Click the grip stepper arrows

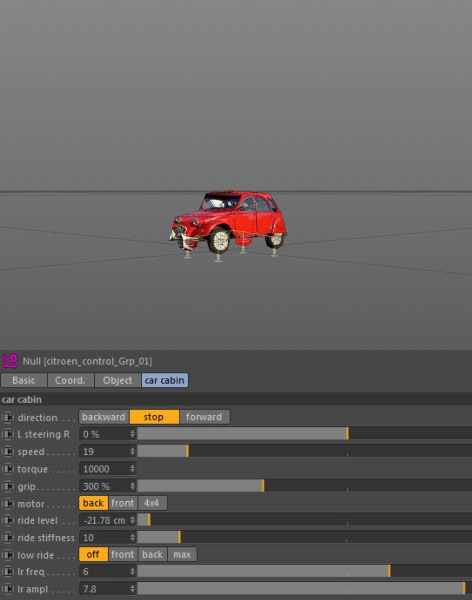[x=132, y=486]
